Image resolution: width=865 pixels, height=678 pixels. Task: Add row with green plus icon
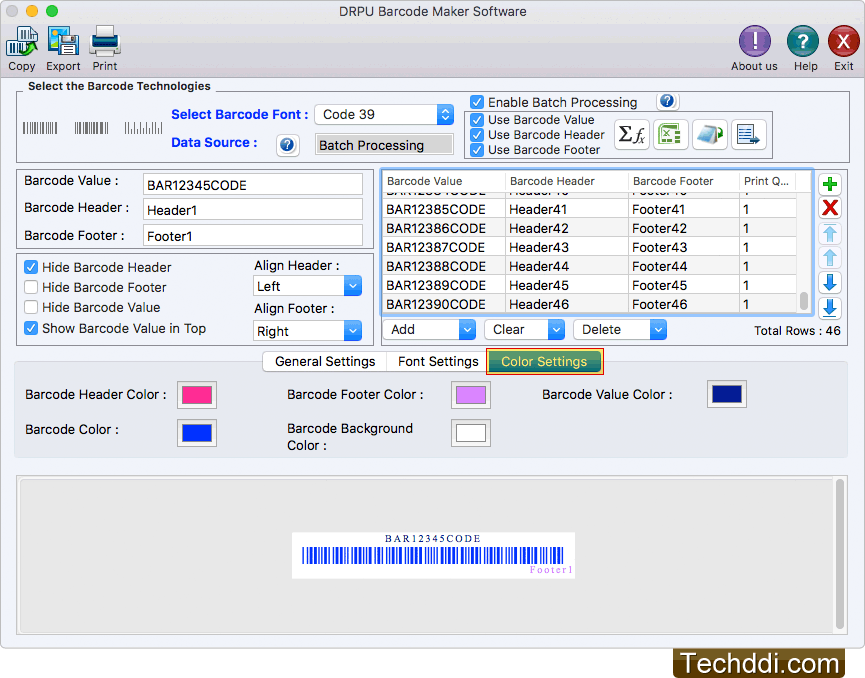pyautogui.click(x=830, y=184)
